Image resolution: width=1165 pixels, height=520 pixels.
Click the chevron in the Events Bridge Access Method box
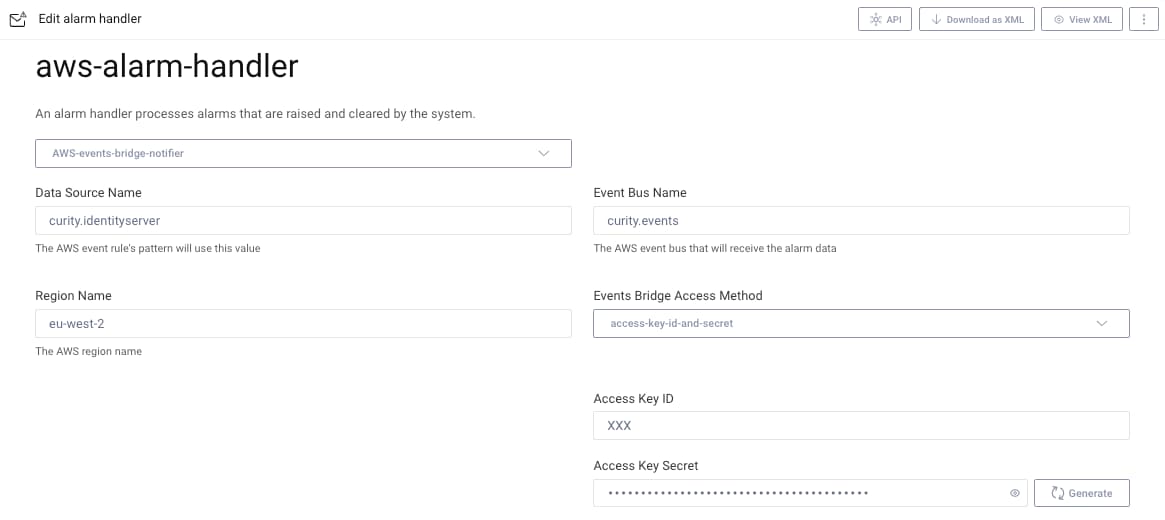click(1102, 323)
